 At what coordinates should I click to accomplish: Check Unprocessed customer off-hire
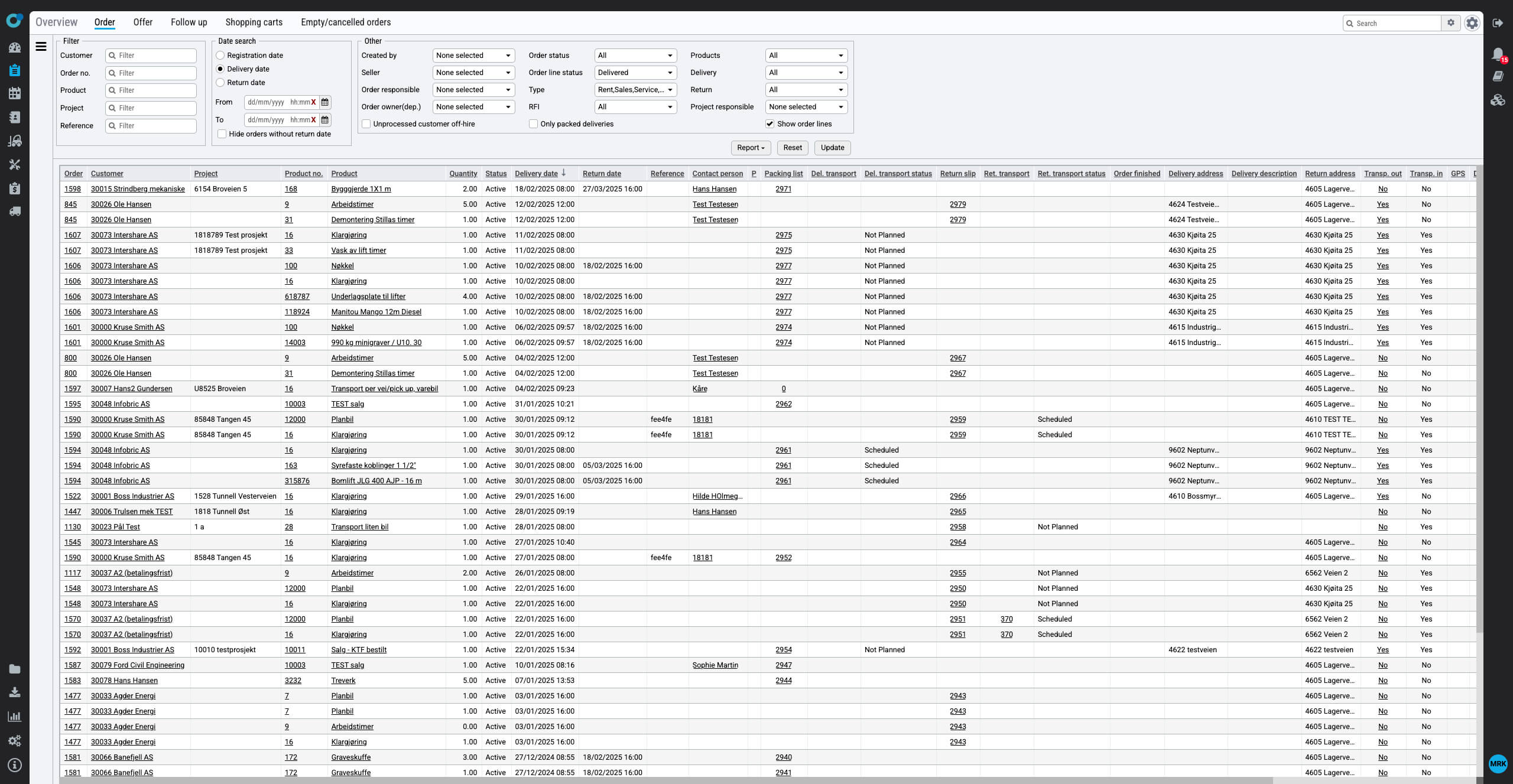pos(366,124)
